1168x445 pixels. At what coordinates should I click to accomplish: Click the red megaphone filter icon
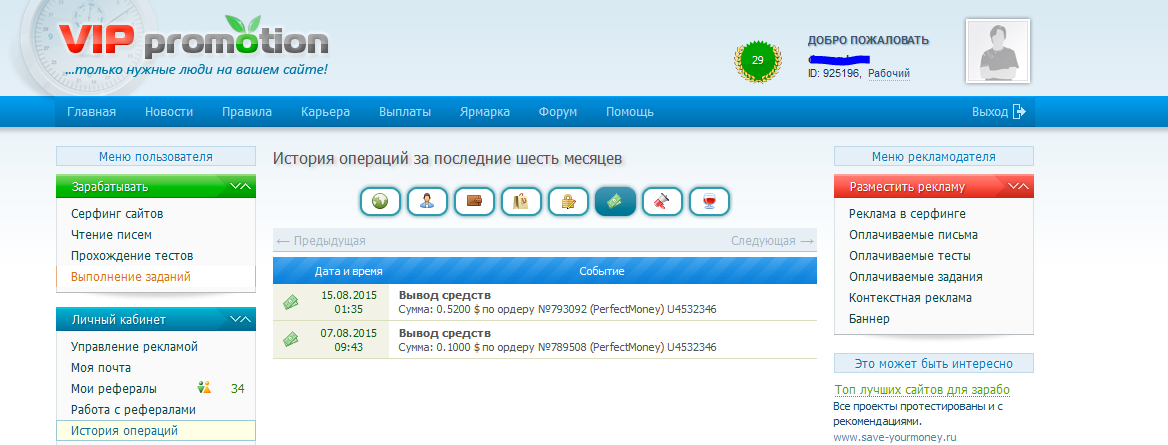pos(662,201)
